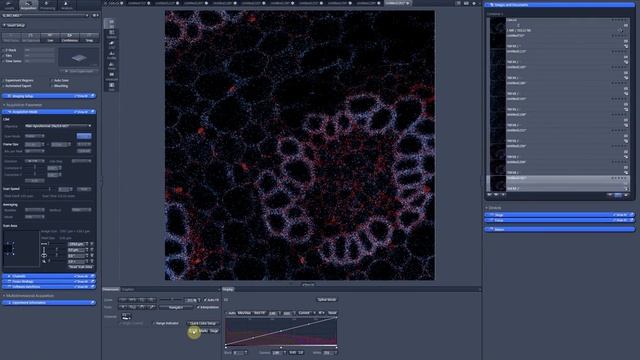
Task: Click the Navigator button
Action: pos(176,307)
